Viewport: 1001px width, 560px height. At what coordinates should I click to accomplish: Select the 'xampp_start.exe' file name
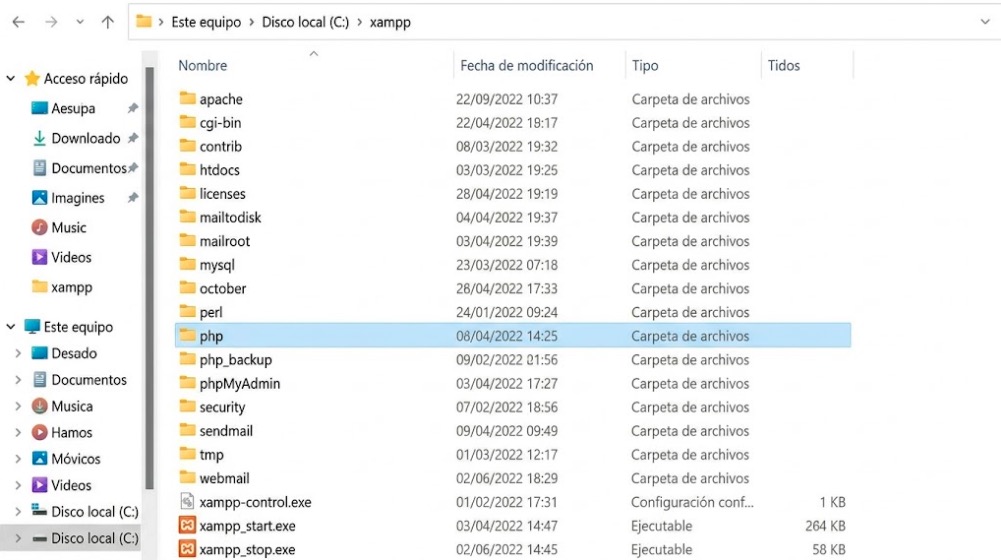[x=248, y=526]
